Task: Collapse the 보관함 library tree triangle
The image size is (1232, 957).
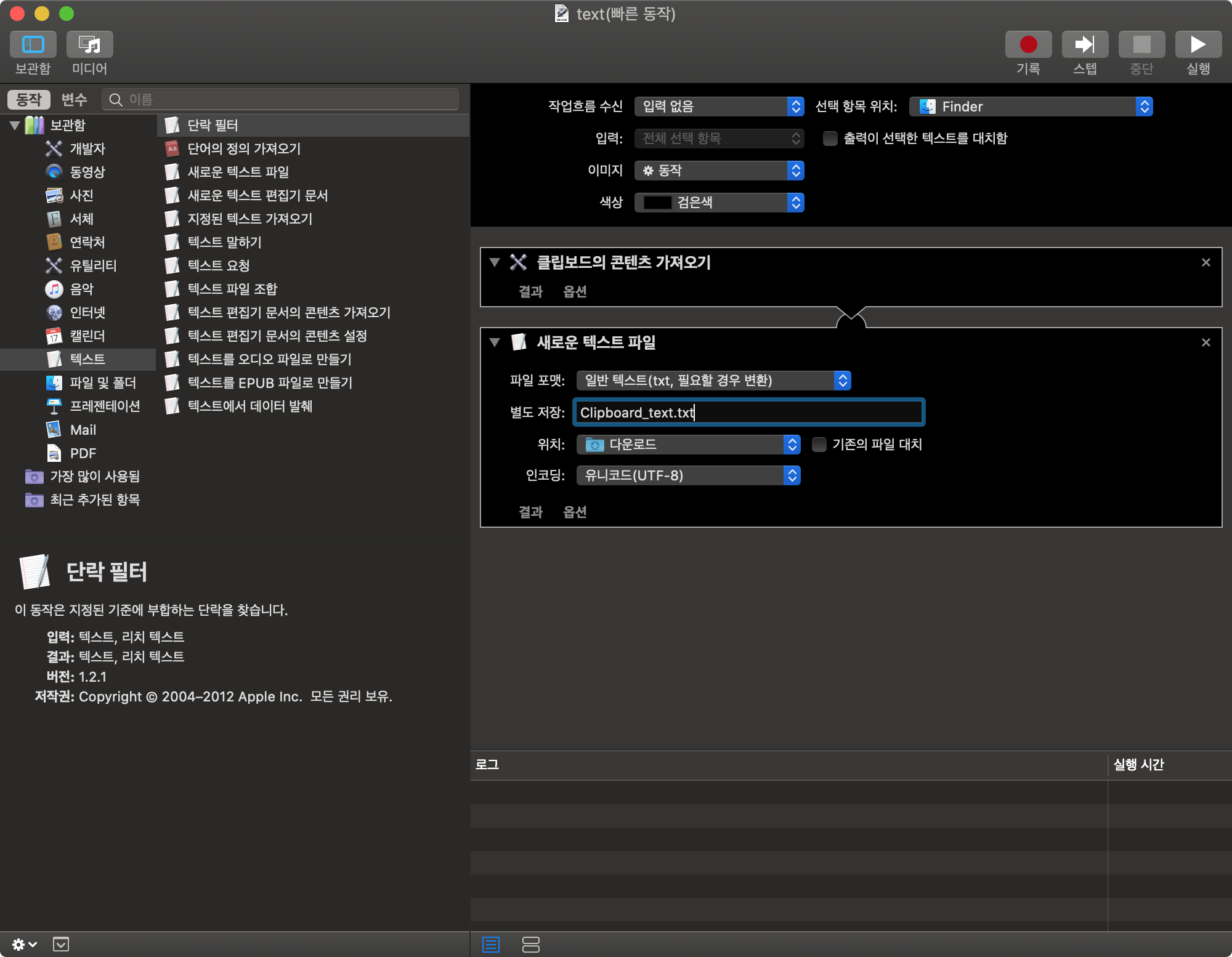Action: click(15, 126)
